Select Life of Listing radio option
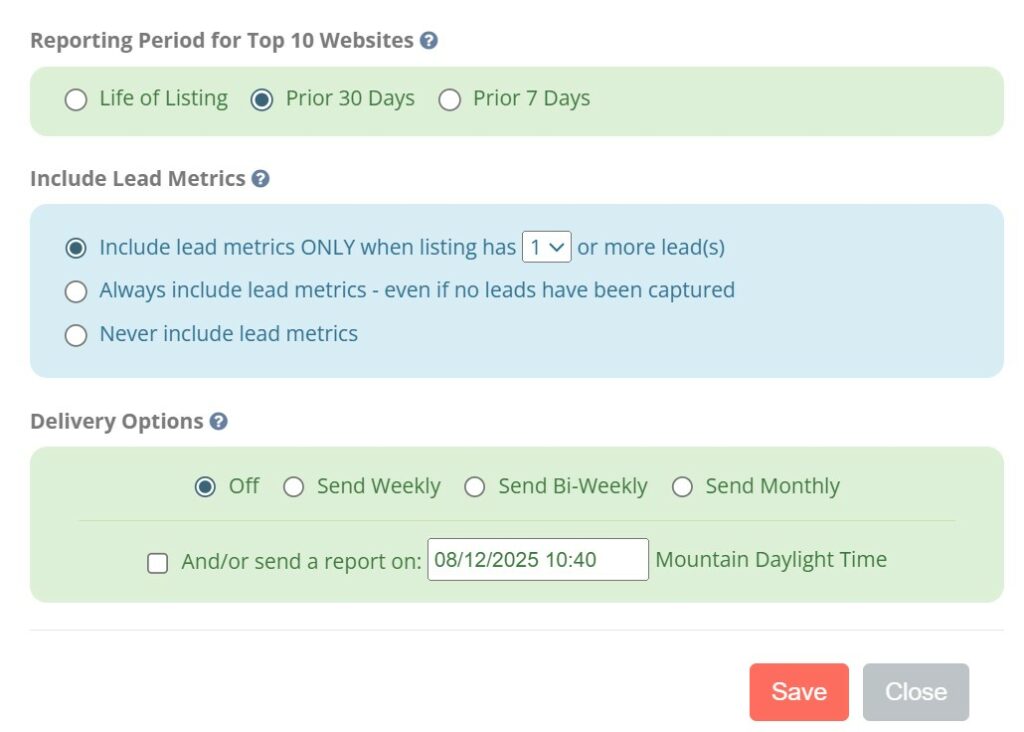This screenshot has width=1024, height=732. tap(76, 100)
